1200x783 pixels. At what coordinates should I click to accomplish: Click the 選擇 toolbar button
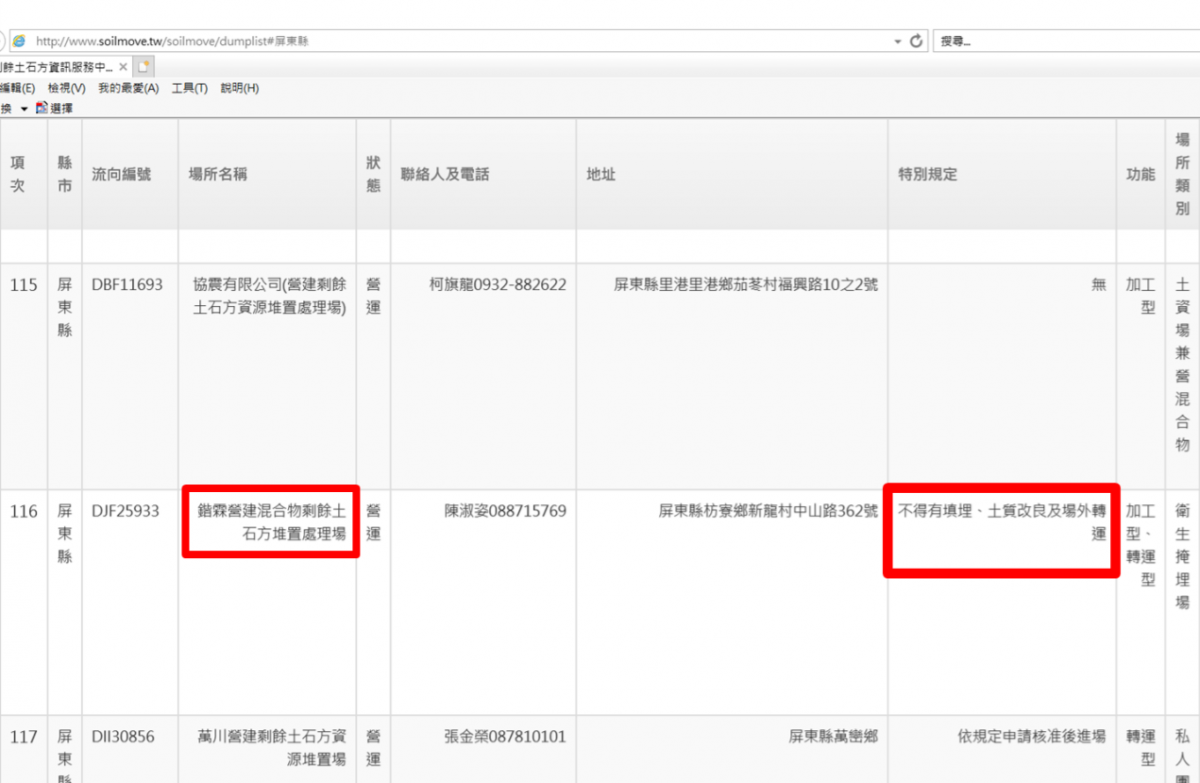54,108
